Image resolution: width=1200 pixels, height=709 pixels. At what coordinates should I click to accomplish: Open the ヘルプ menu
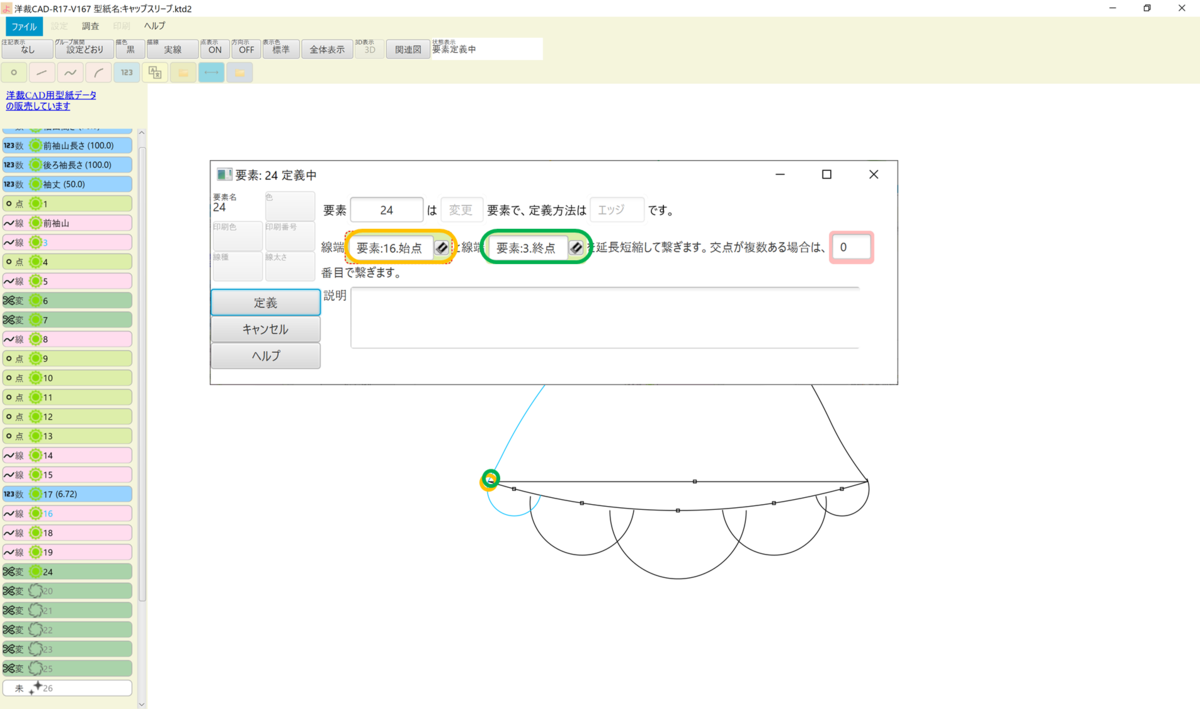click(x=155, y=26)
